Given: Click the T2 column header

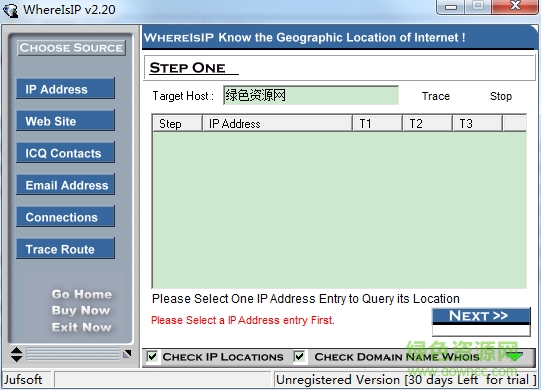Looking at the screenshot, I should [x=427, y=124].
